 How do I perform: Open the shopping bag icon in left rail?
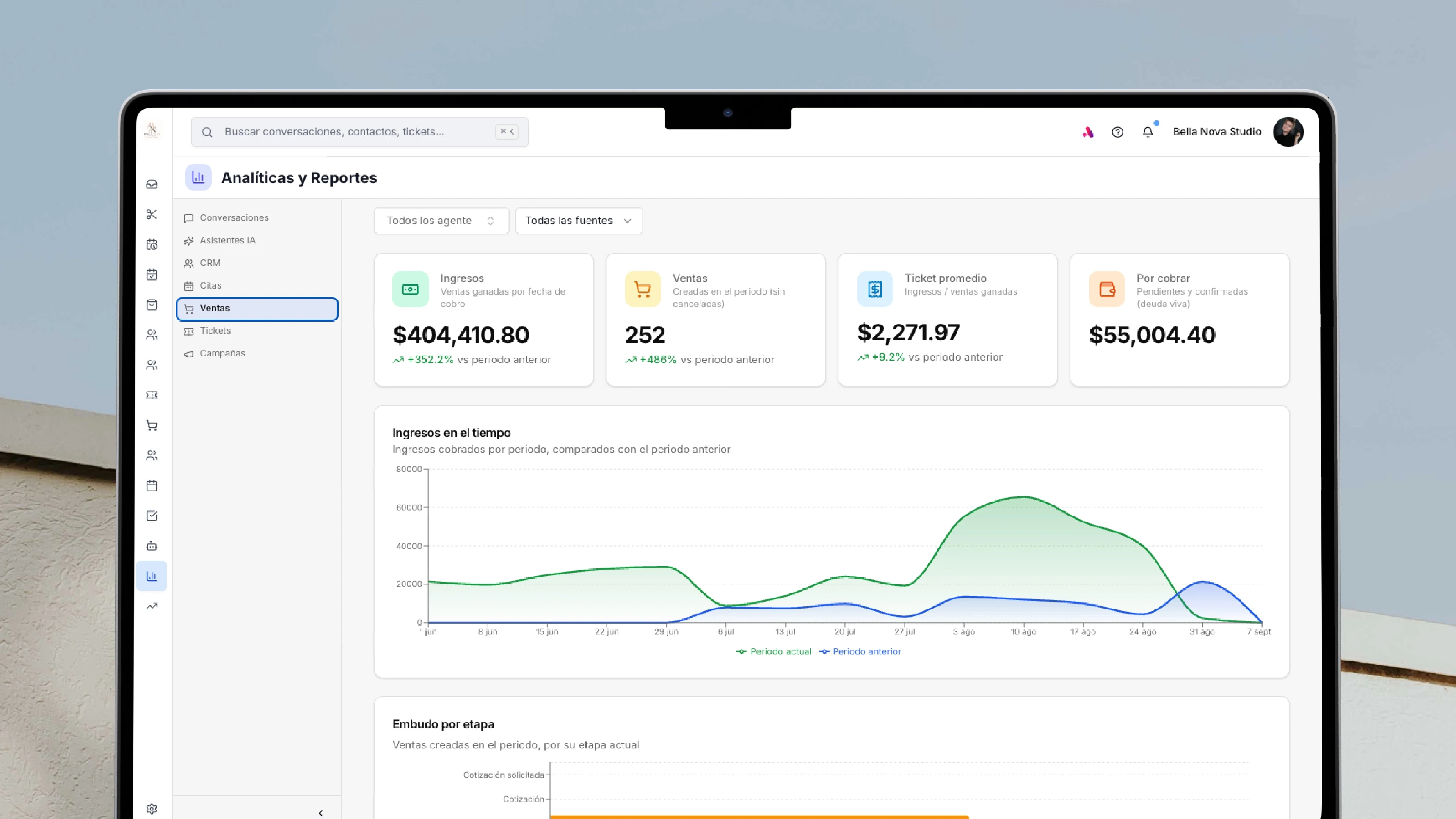(x=152, y=304)
